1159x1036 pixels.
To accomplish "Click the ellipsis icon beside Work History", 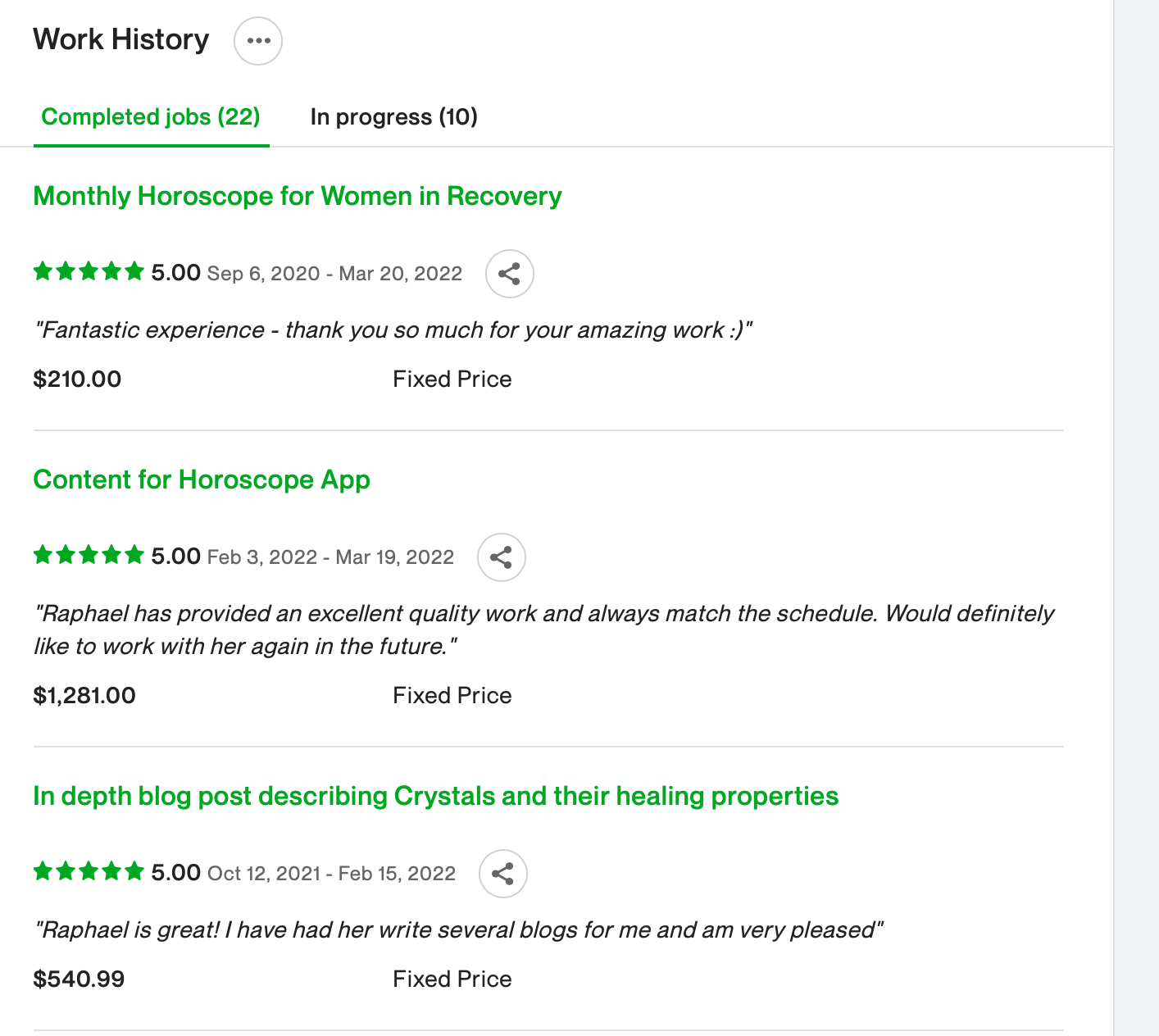I will [x=257, y=40].
